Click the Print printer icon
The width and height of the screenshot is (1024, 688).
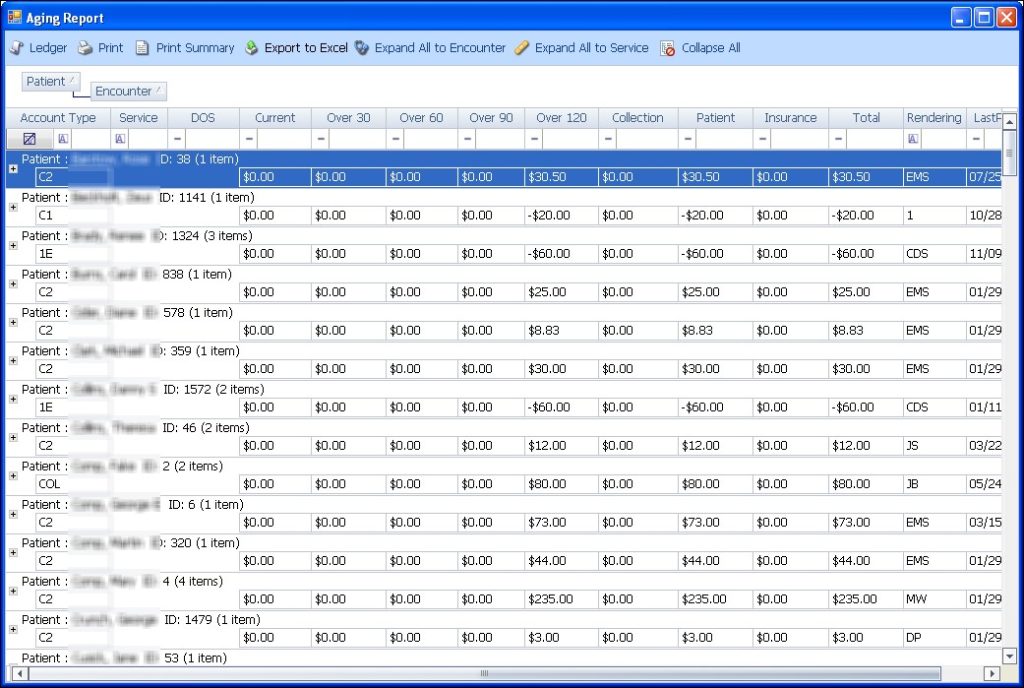coord(85,48)
